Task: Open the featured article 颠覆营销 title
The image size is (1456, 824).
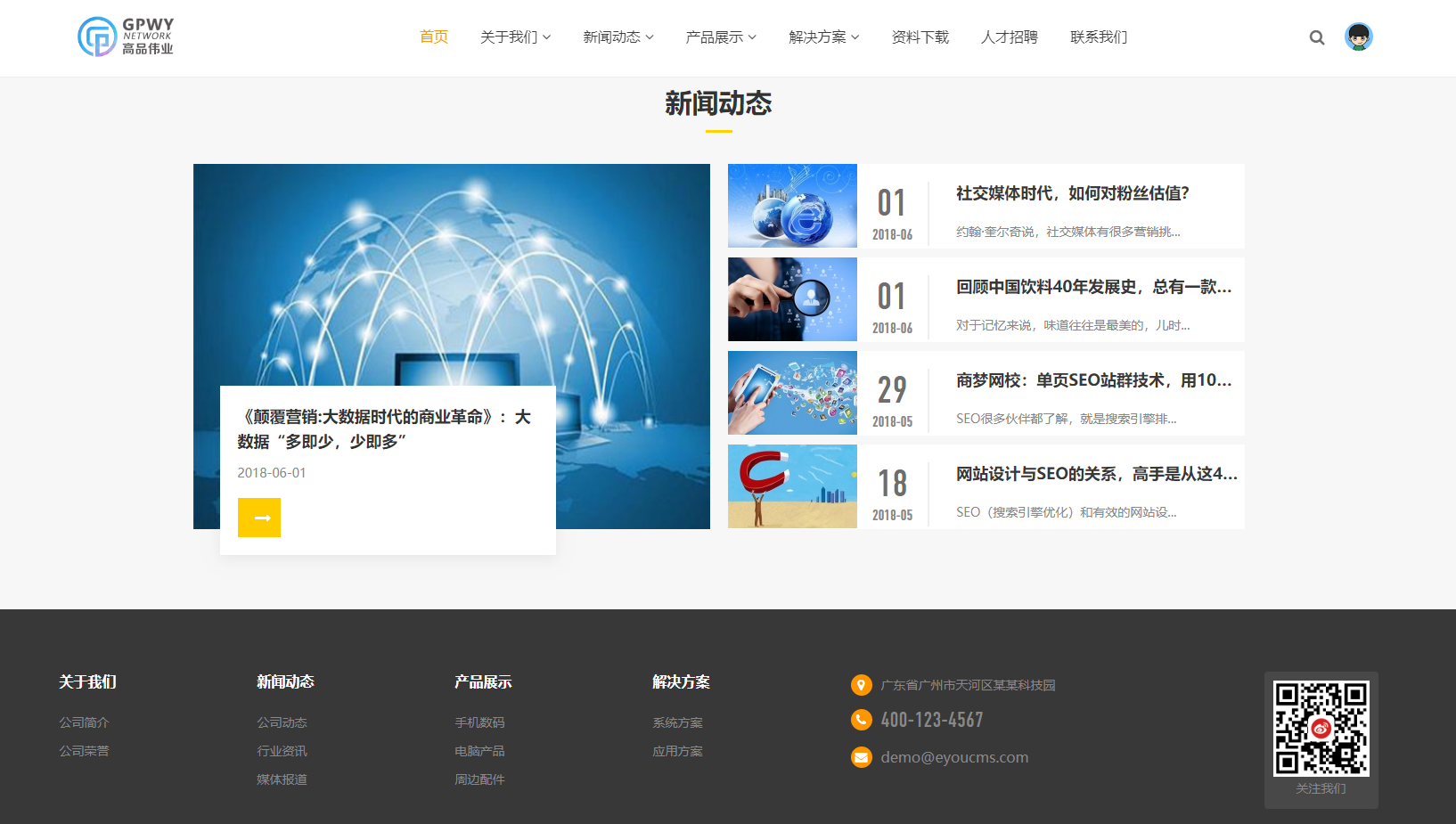Action: tap(384, 428)
